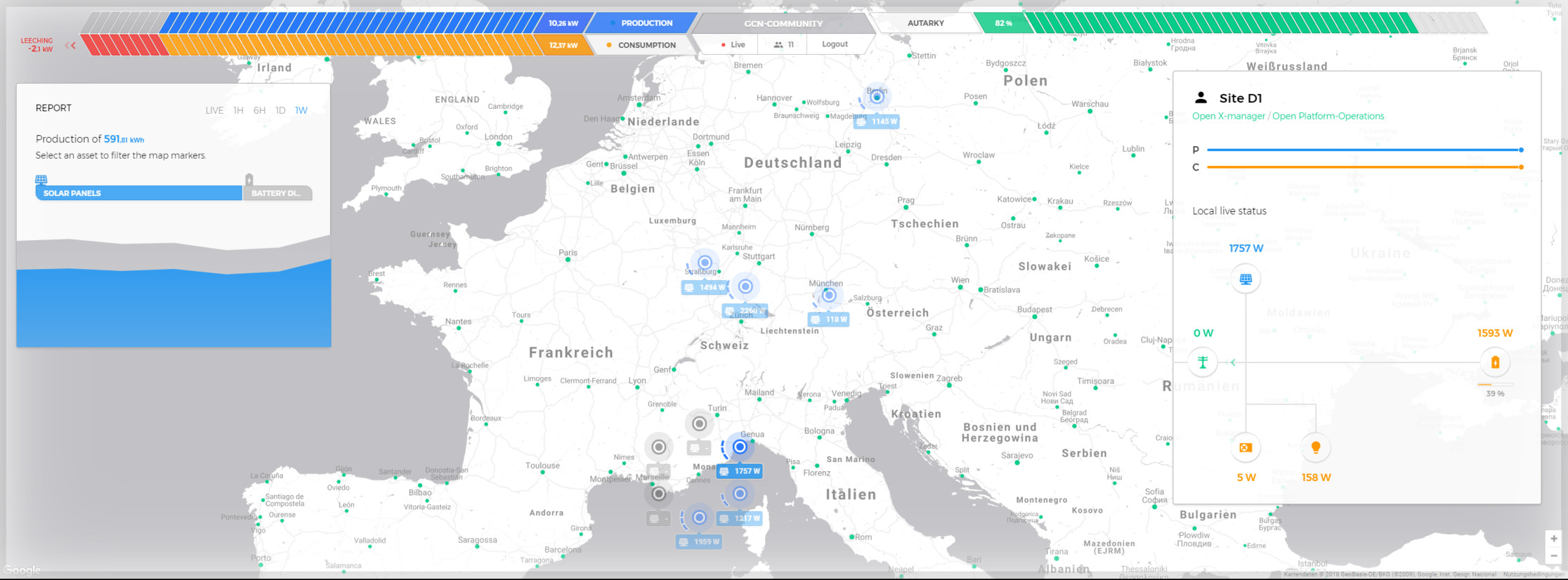1568x580 pixels.
Task: Click the user icon beside Site D1
Action: click(x=1201, y=98)
